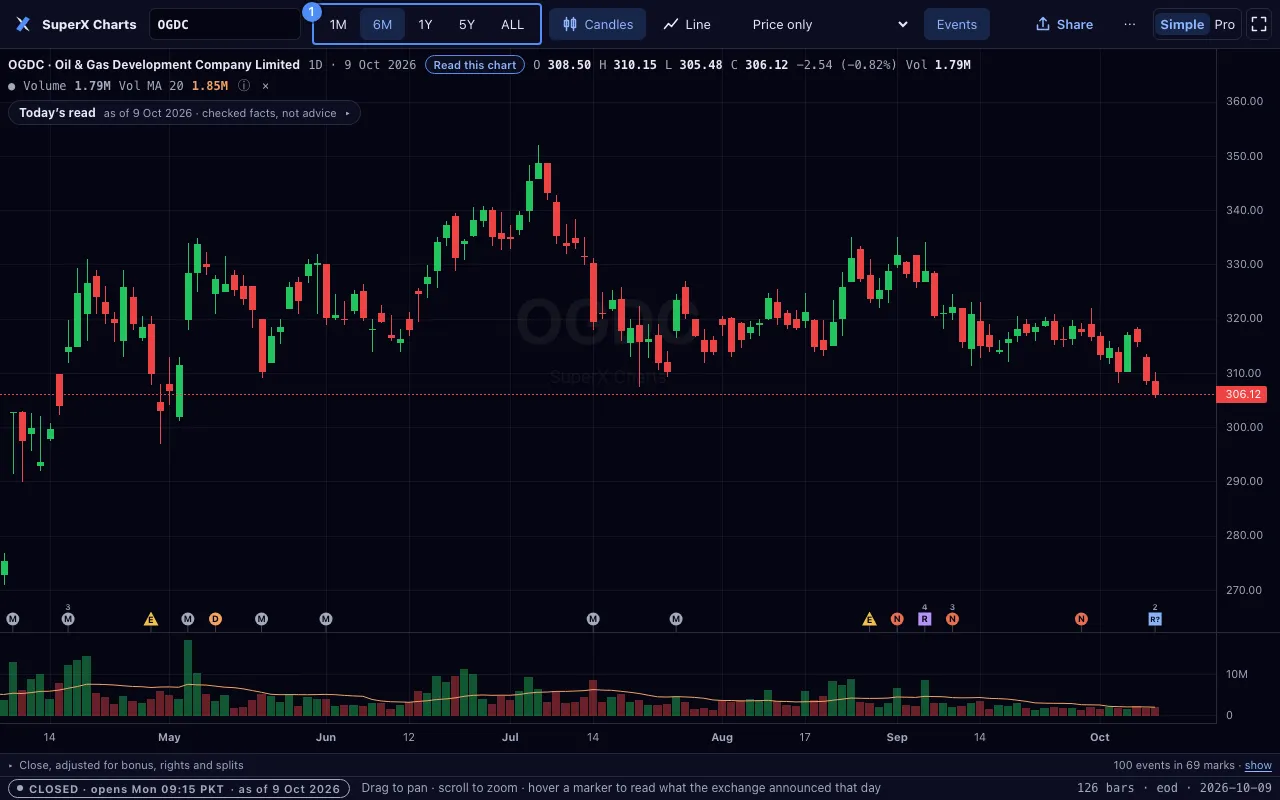Click the M event marker with count 3

pyautogui.click(x=68, y=619)
